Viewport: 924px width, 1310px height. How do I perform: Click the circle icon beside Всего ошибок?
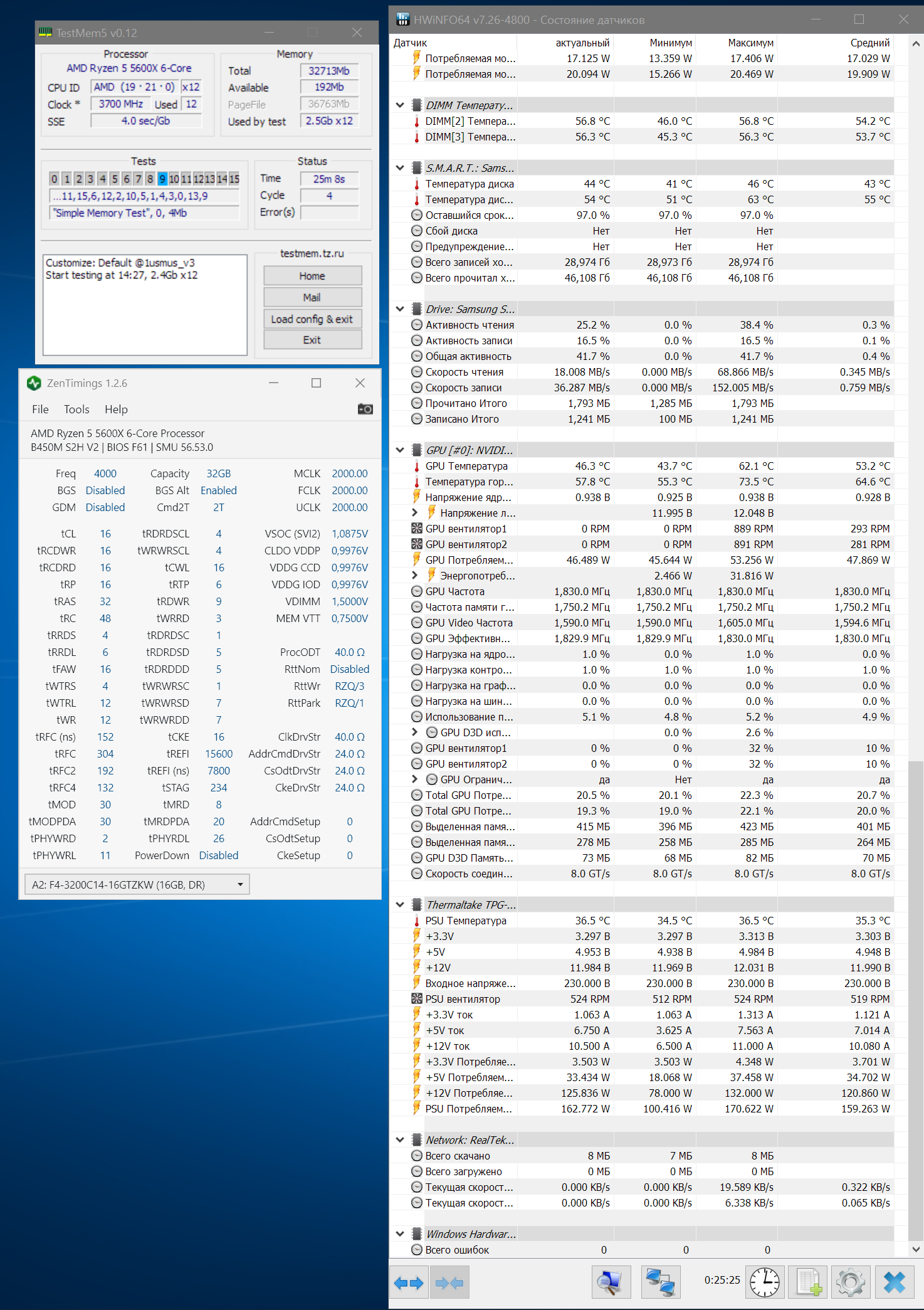pos(416,1250)
